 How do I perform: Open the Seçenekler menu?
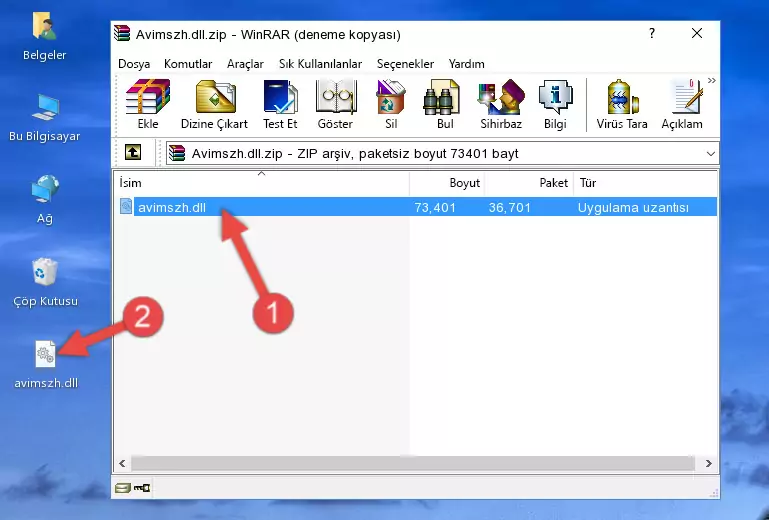[x=405, y=64]
